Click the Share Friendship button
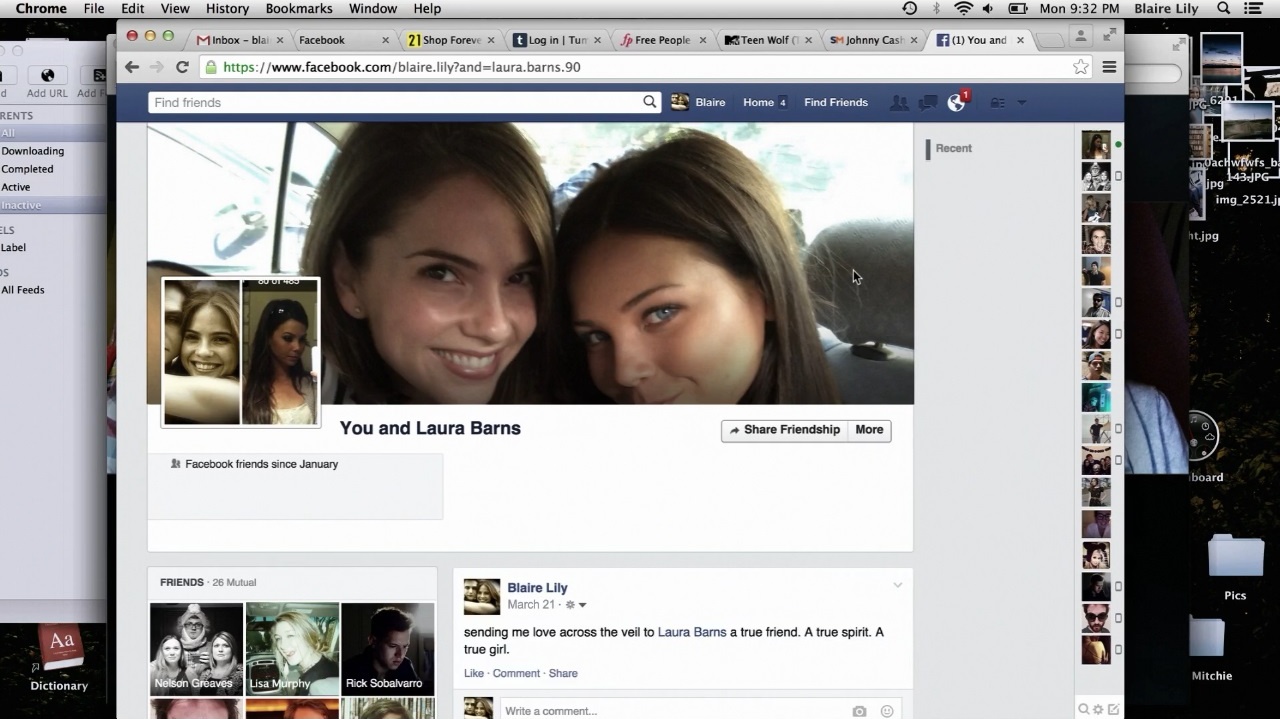Viewport: 1280px width, 719px height. click(784, 430)
